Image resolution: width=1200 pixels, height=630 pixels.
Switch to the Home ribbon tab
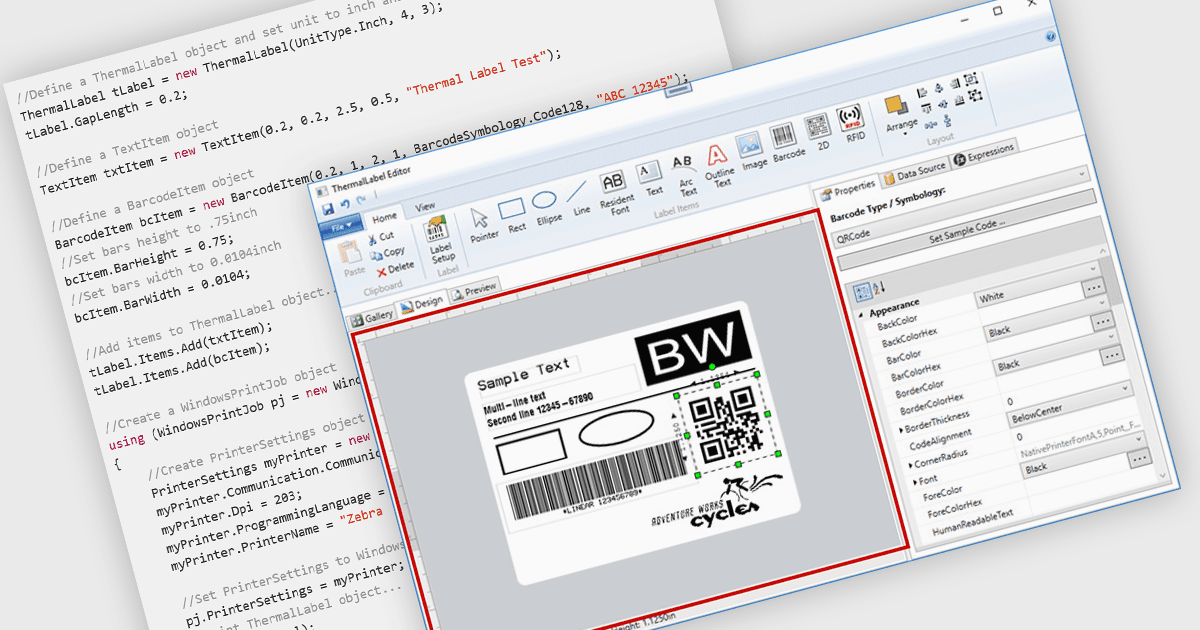(x=384, y=217)
